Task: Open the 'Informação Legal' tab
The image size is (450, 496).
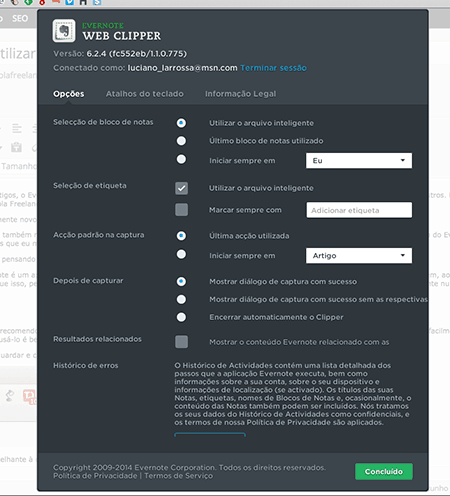Action: [241, 94]
